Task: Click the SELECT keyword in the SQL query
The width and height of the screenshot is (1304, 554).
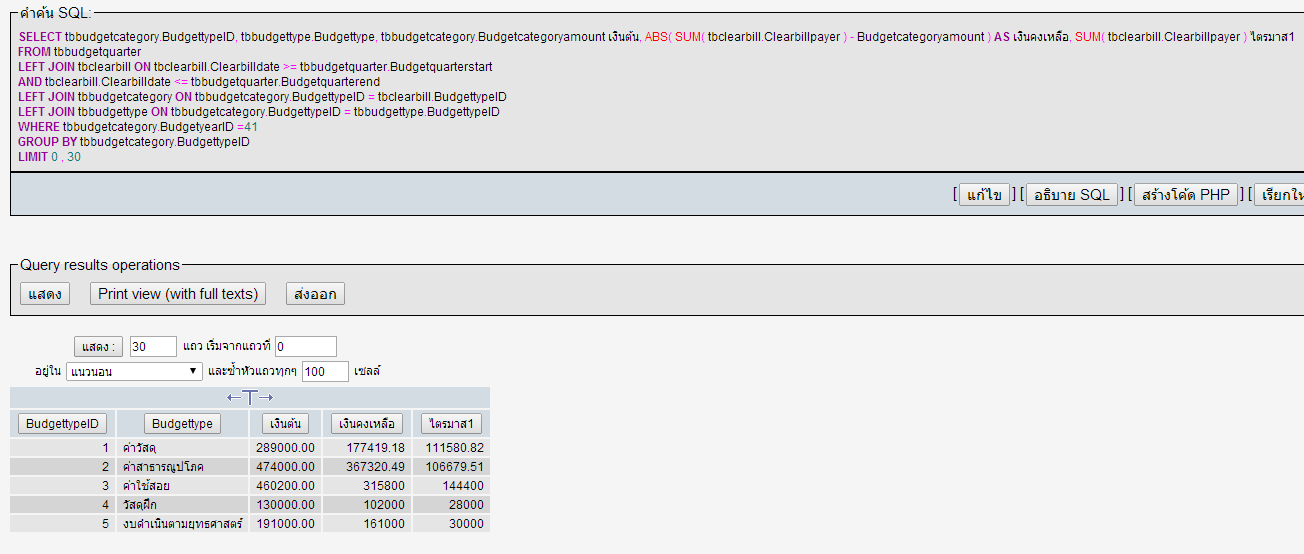Action: [40, 37]
